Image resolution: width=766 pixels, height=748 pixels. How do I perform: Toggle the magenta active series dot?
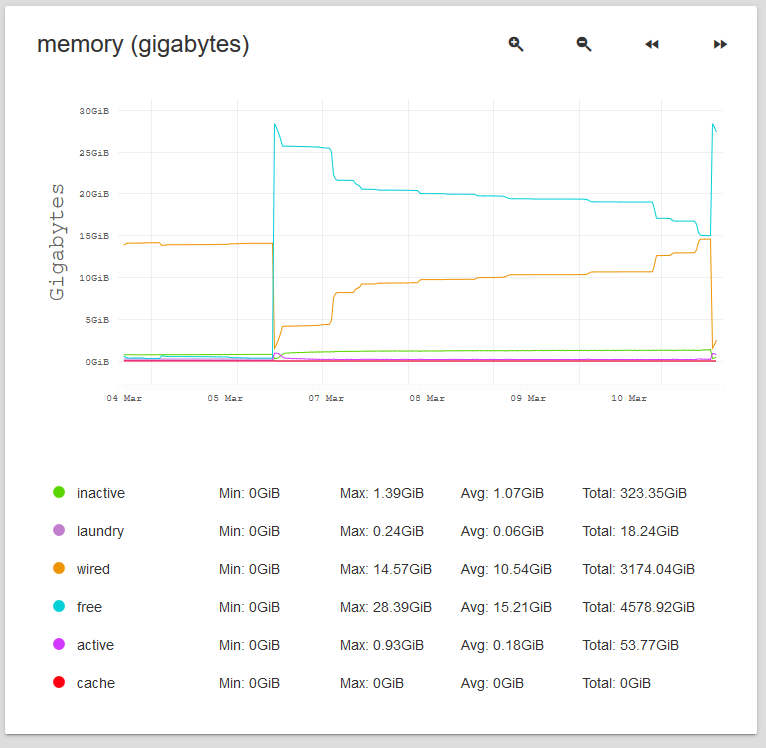coord(59,644)
